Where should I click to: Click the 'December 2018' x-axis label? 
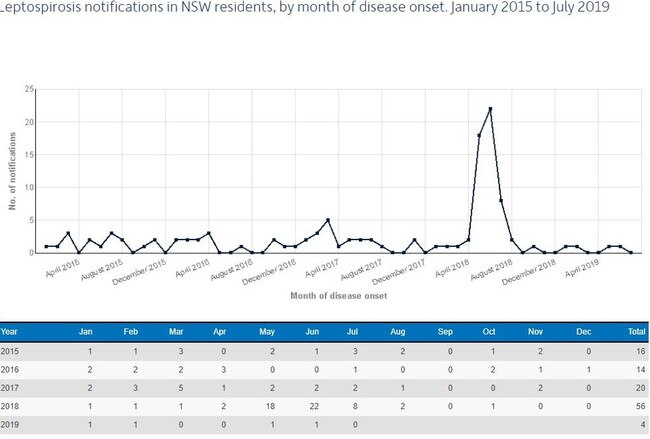pyautogui.click(x=529, y=272)
